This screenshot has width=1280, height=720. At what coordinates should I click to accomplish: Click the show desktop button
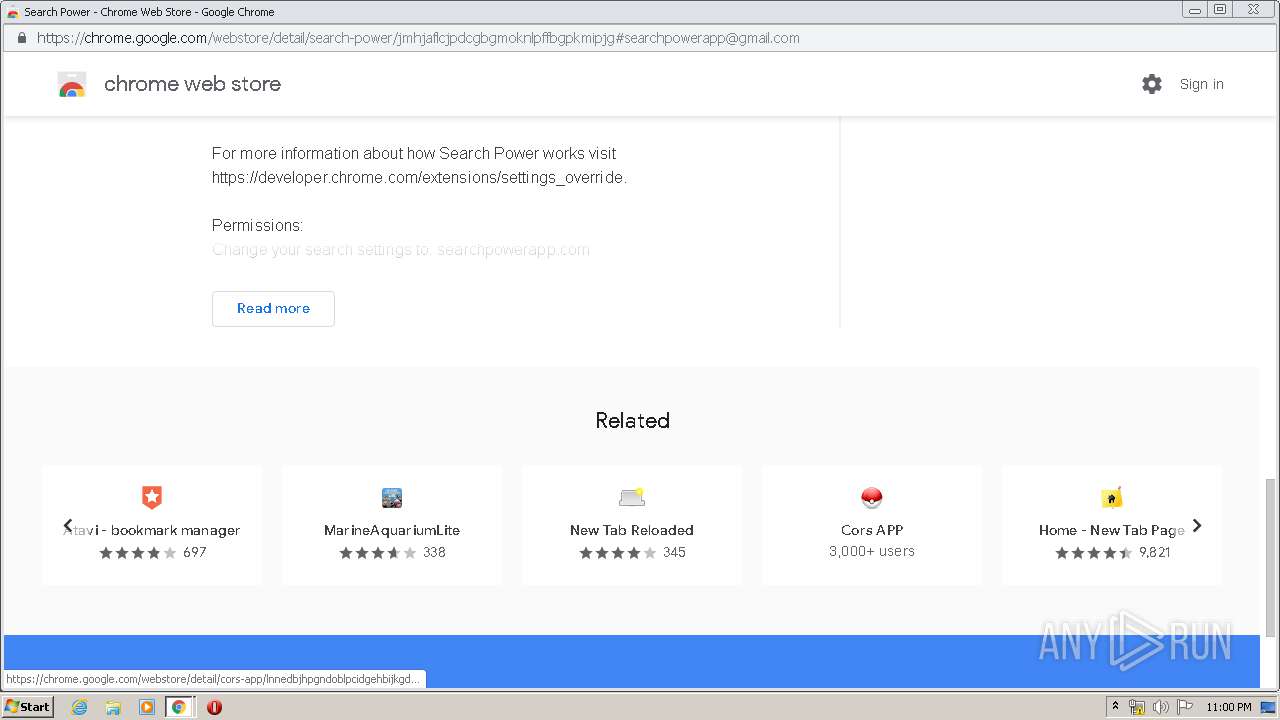(1268, 707)
